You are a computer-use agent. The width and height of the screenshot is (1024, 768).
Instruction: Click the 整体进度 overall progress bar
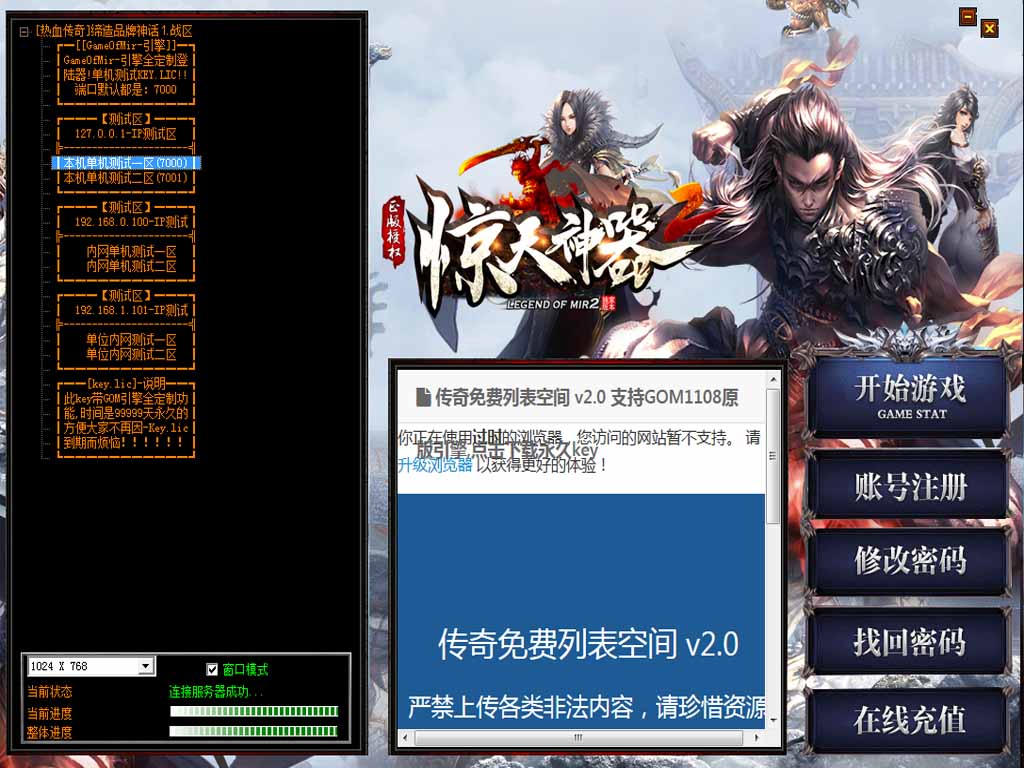pyautogui.click(x=254, y=731)
